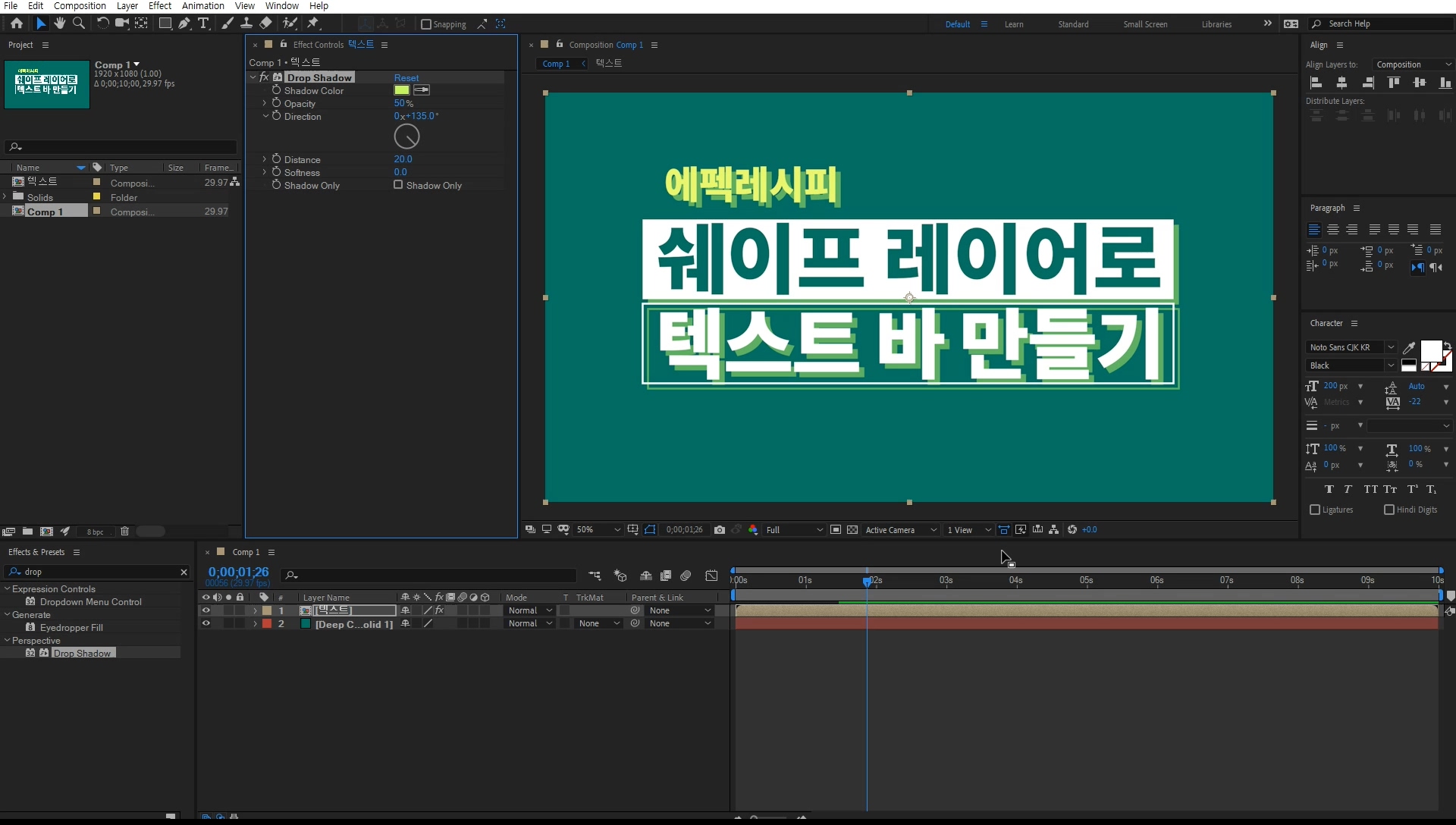
Task: Expand the Distance property twirl
Action: coord(265,159)
